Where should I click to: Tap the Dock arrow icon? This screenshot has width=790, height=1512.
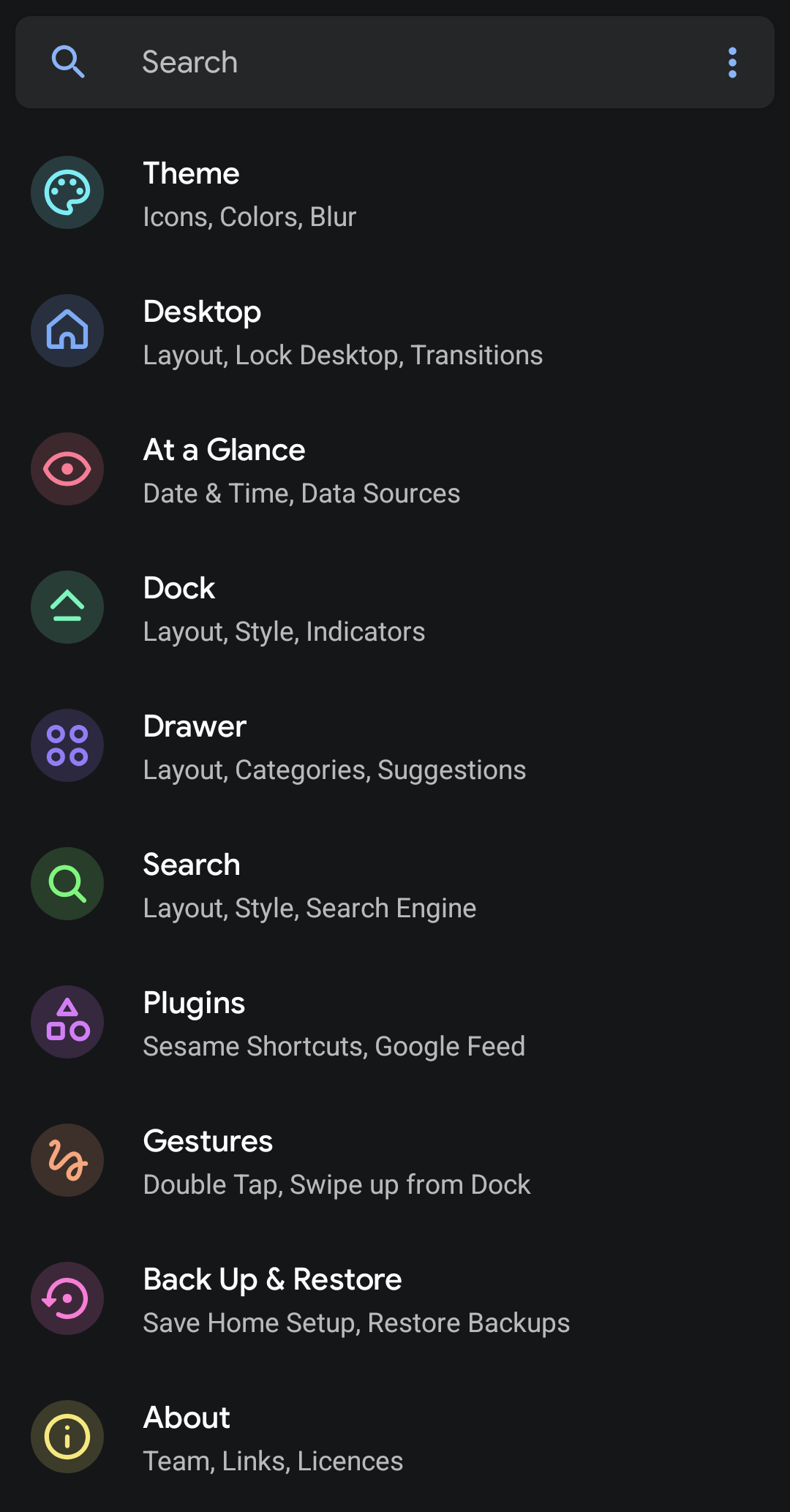pos(67,607)
